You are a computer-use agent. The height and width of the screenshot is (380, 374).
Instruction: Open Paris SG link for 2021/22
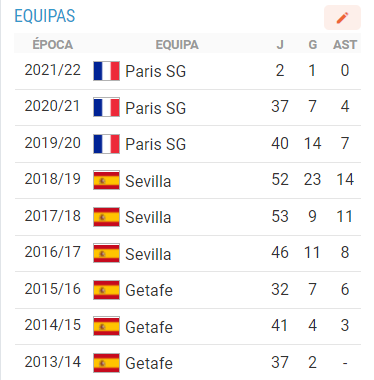[155, 71]
